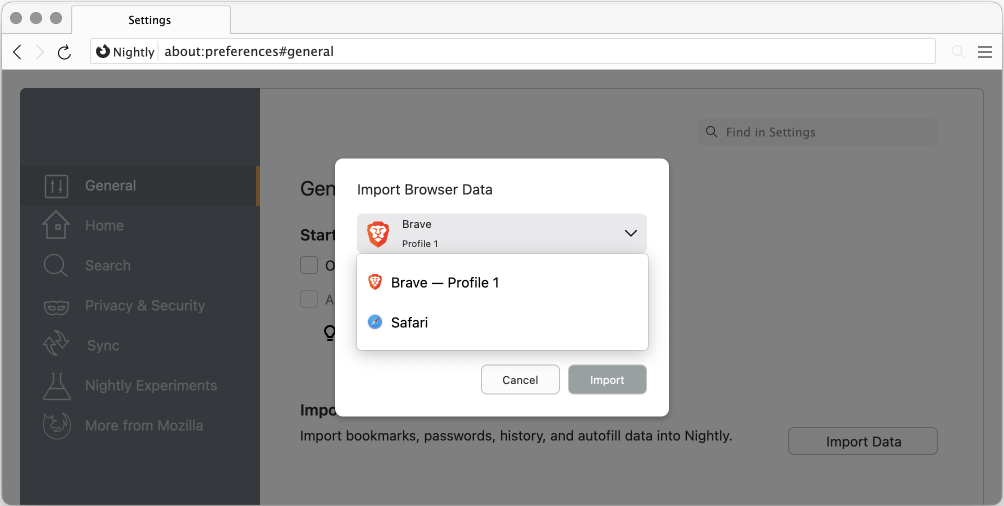Click the More from Mozilla icon
The width and height of the screenshot is (1004, 506).
tap(56, 426)
